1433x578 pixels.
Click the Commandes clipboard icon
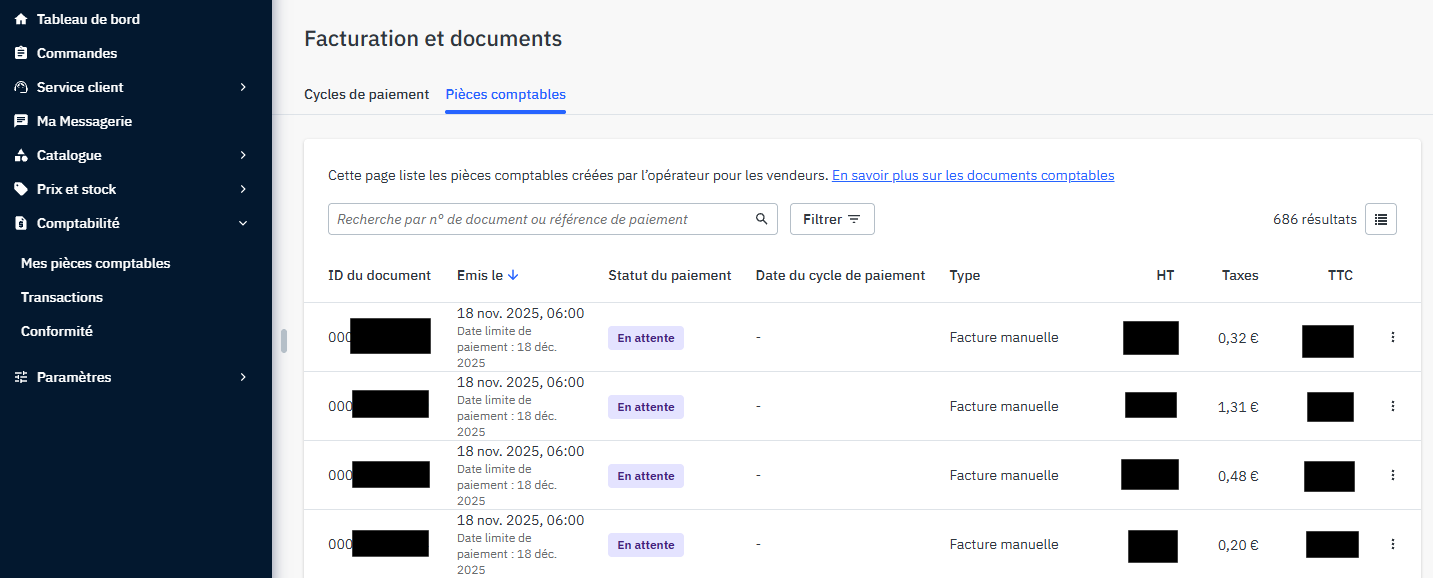pyautogui.click(x=21, y=53)
